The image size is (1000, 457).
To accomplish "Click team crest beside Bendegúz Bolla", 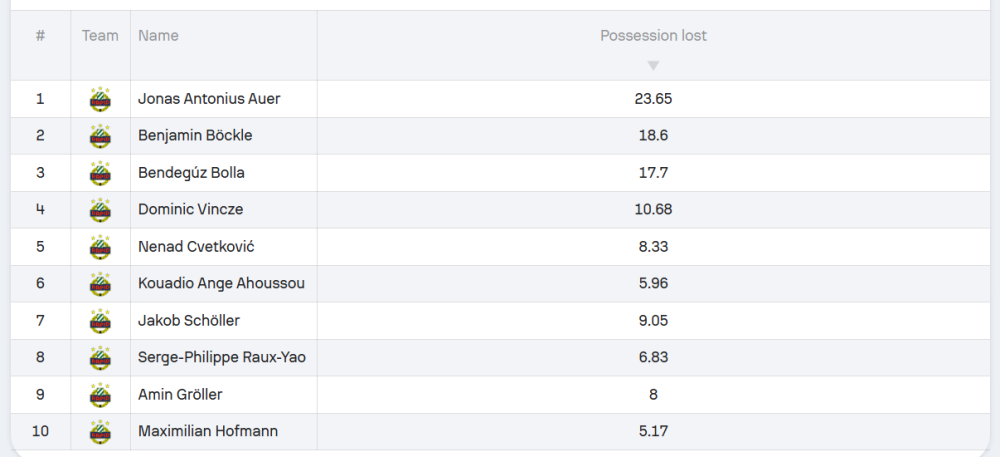I will pyautogui.click(x=100, y=173).
